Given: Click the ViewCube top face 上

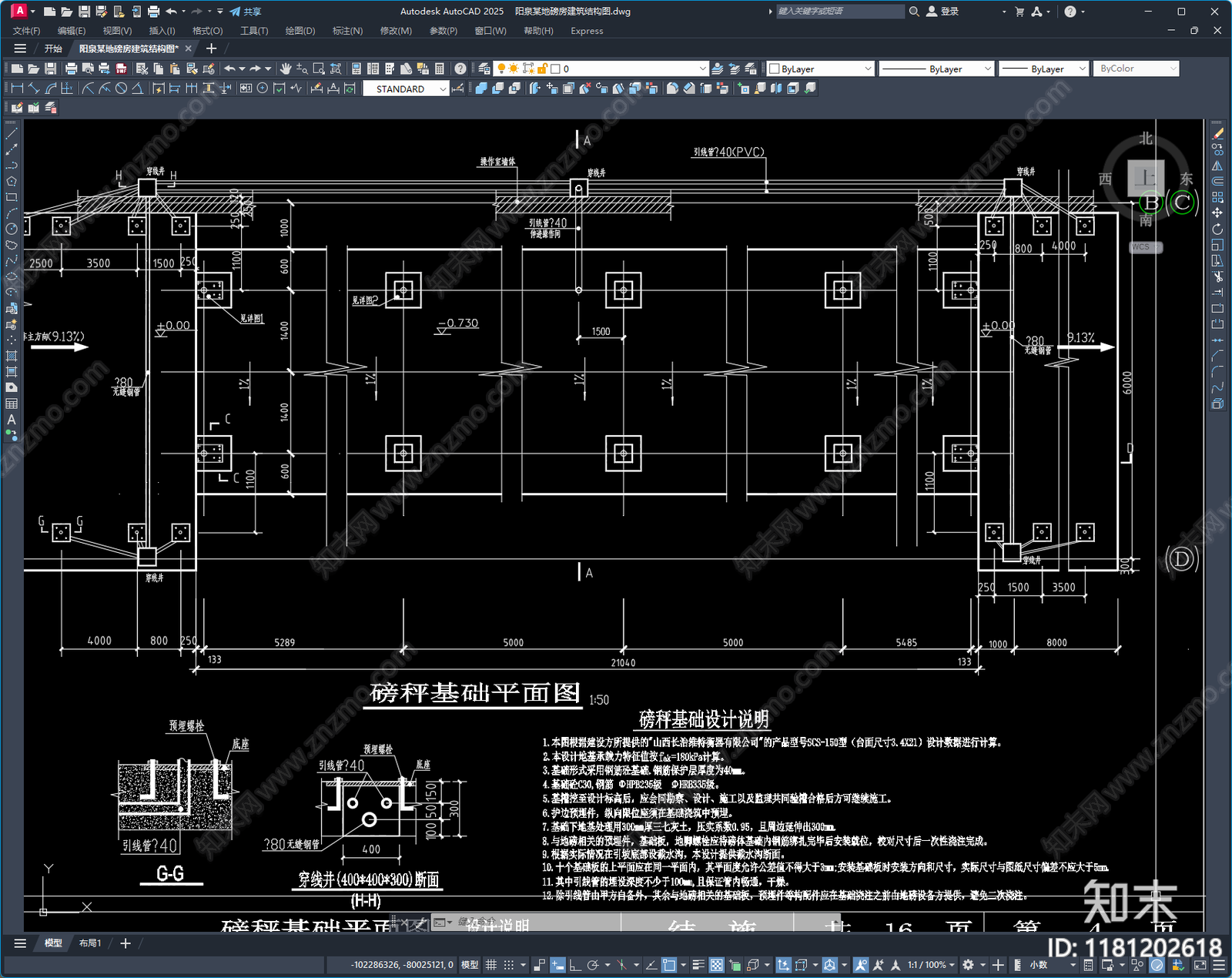Looking at the screenshot, I should pyautogui.click(x=1147, y=178).
